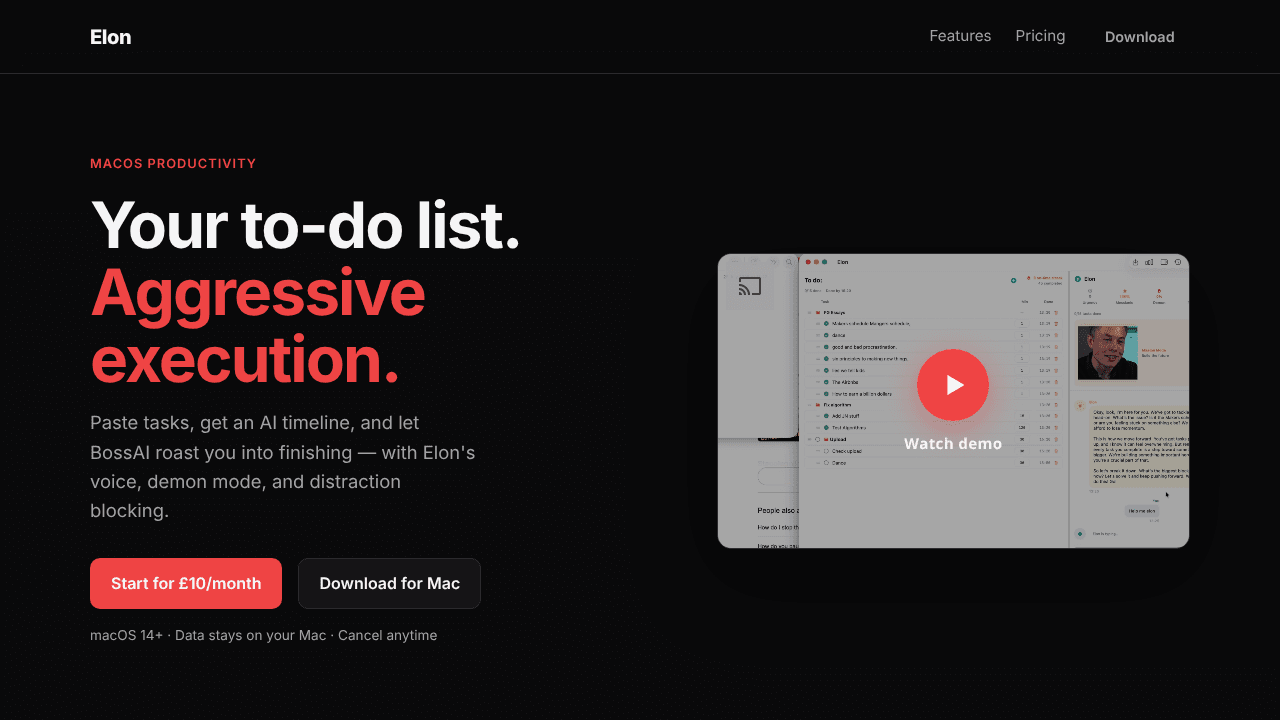
Task: Click the Elon logo in the header
Action: [x=110, y=37]
